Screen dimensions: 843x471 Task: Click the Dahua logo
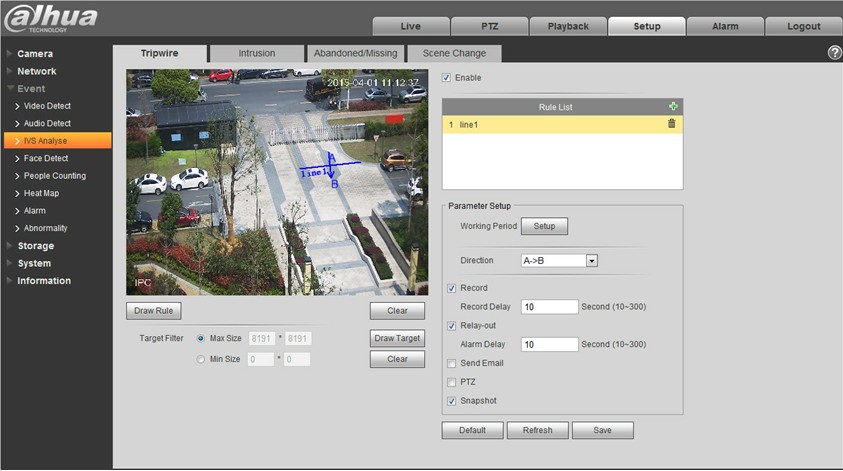[50, 18]
